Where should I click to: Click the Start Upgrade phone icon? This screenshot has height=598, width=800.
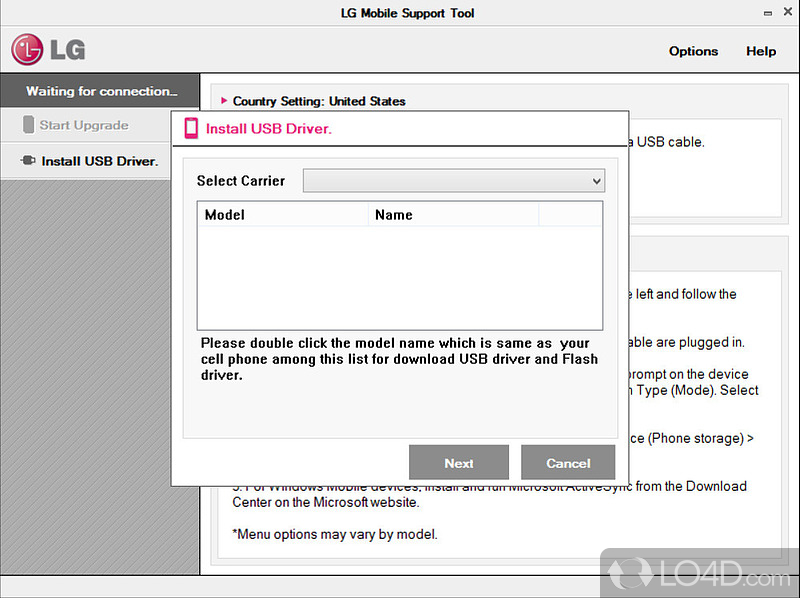[28, 126]
